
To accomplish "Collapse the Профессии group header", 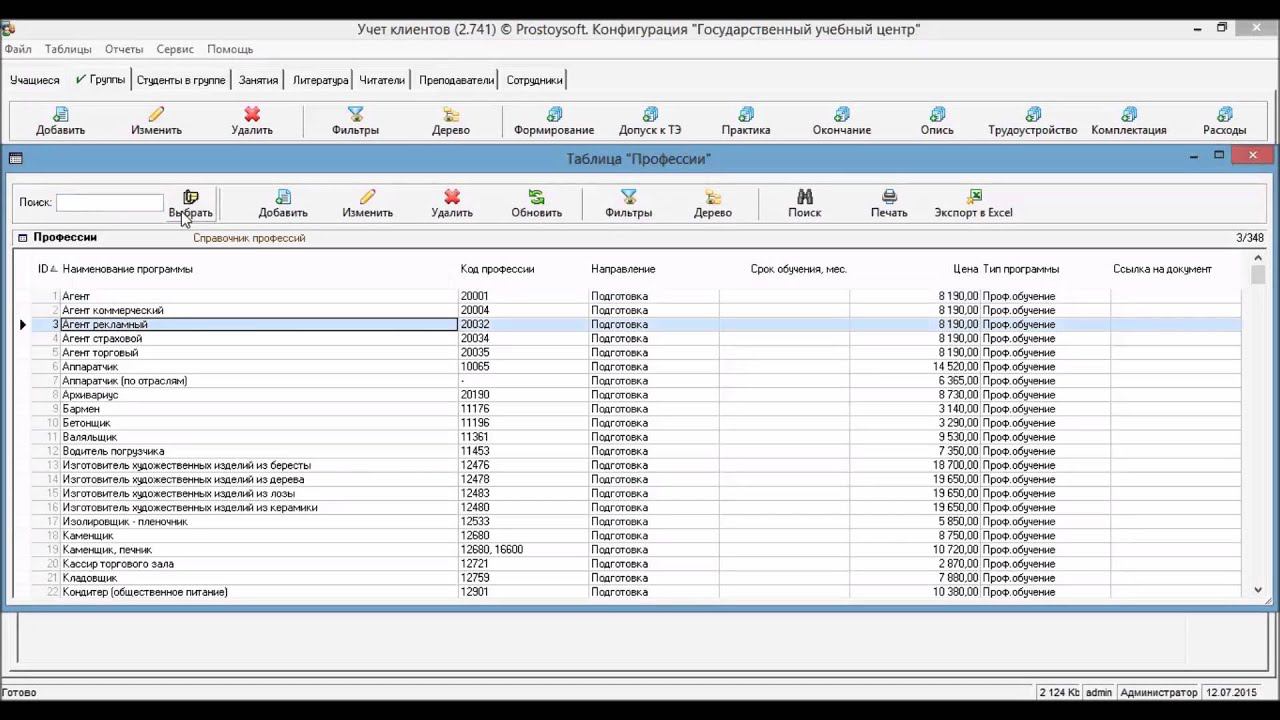I will click(22, 238).
